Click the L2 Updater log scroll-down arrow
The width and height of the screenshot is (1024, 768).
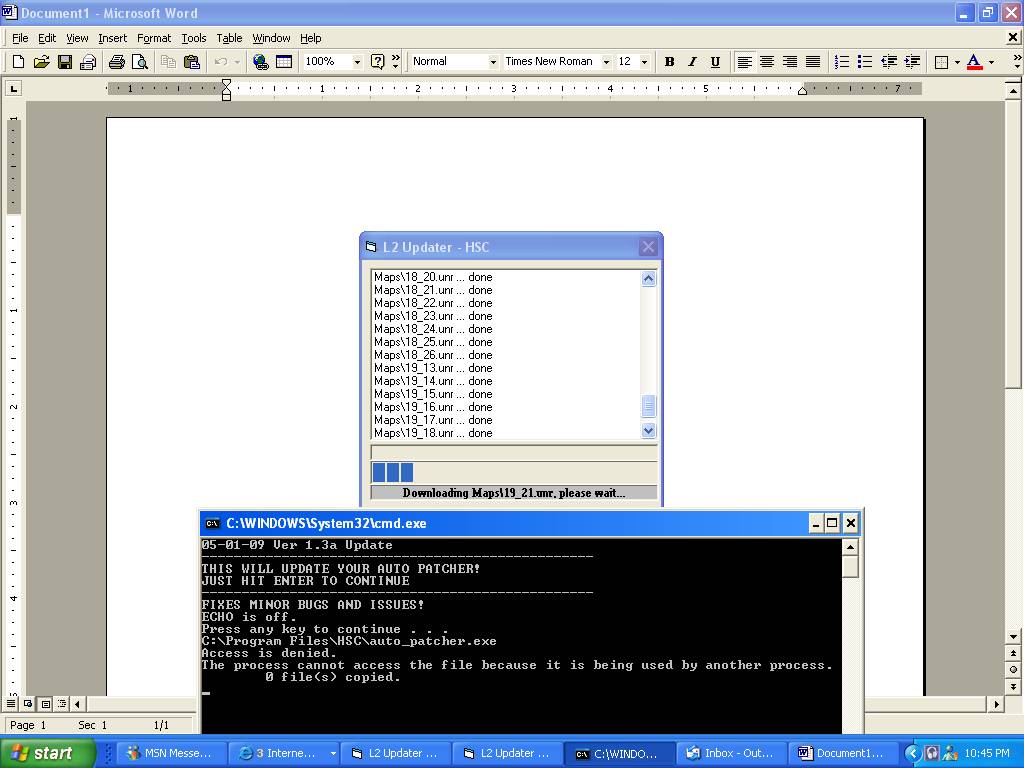click(648, 430)
